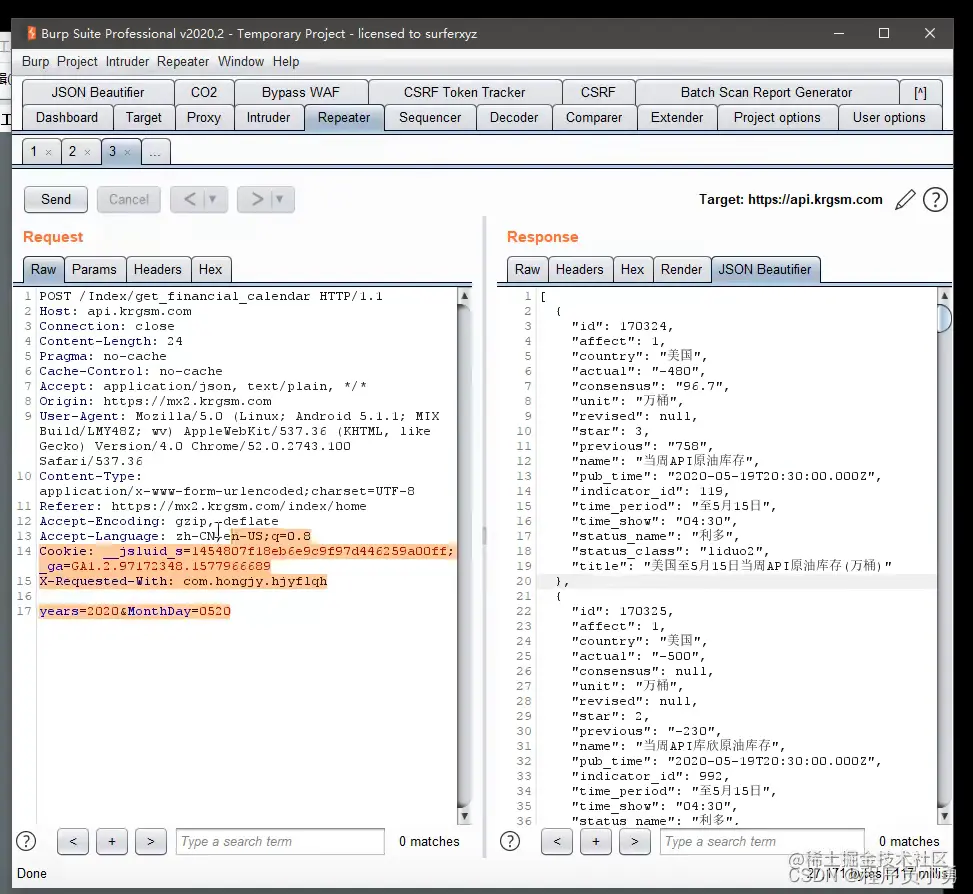Click the request scrollbar down arrow
This screenshot has height=894, width=973.
pos(464,816)
